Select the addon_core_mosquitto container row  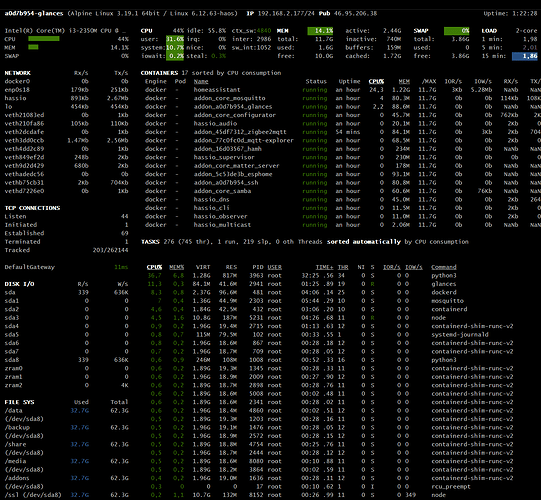(341, 98)
